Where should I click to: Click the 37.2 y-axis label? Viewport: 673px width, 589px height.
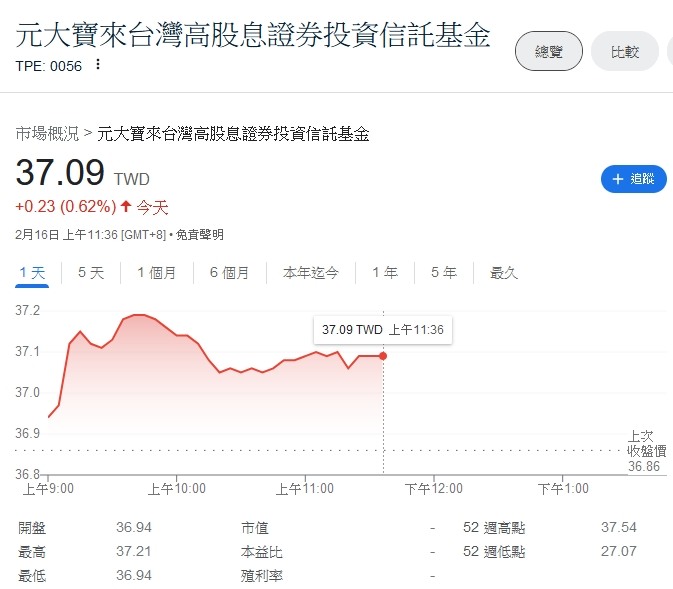coord(27,310)
